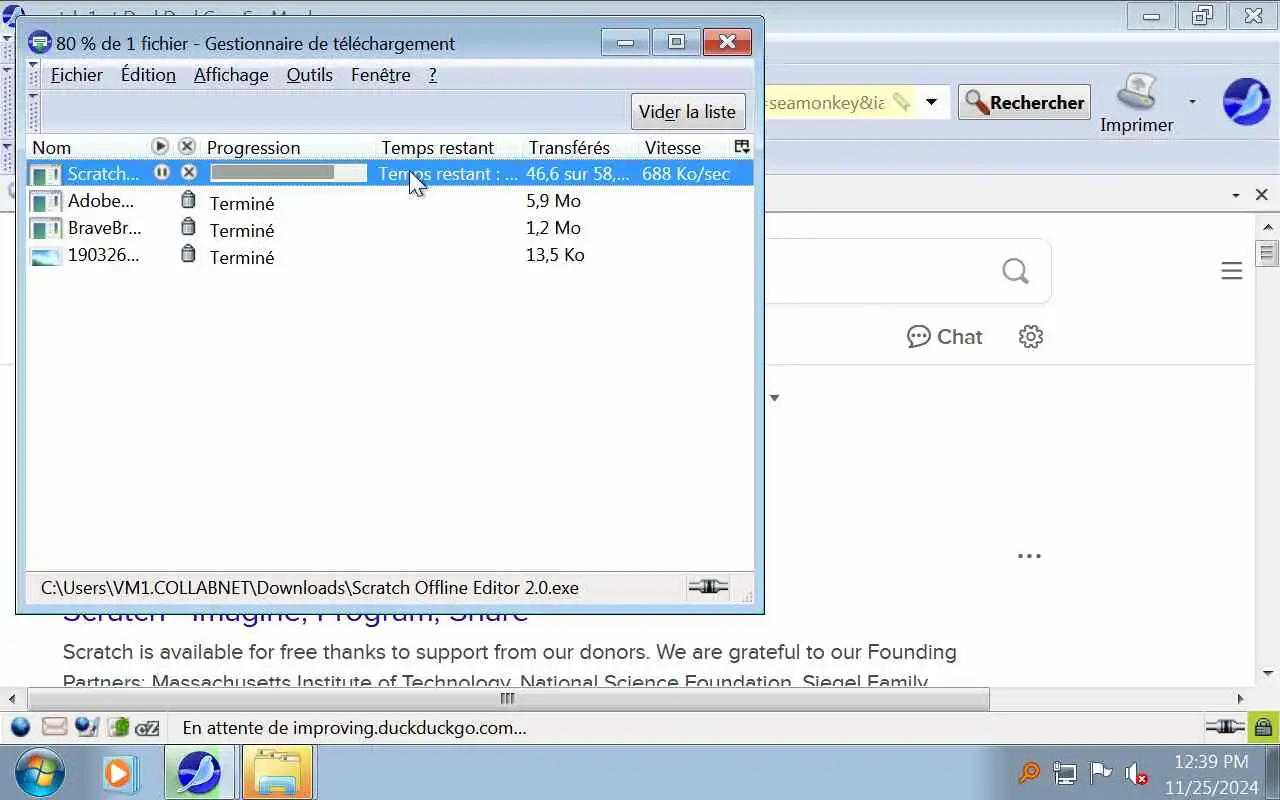Screen dimensions: 1280x800
Task: Click the security padlock icon in browser status bar
Action: pos(1263,727)
